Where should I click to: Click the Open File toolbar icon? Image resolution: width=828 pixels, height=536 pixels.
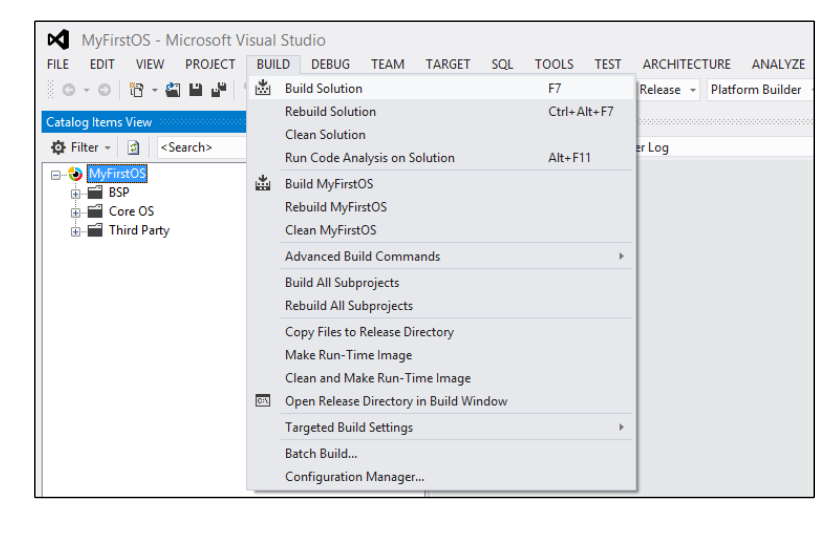[173, 90]
